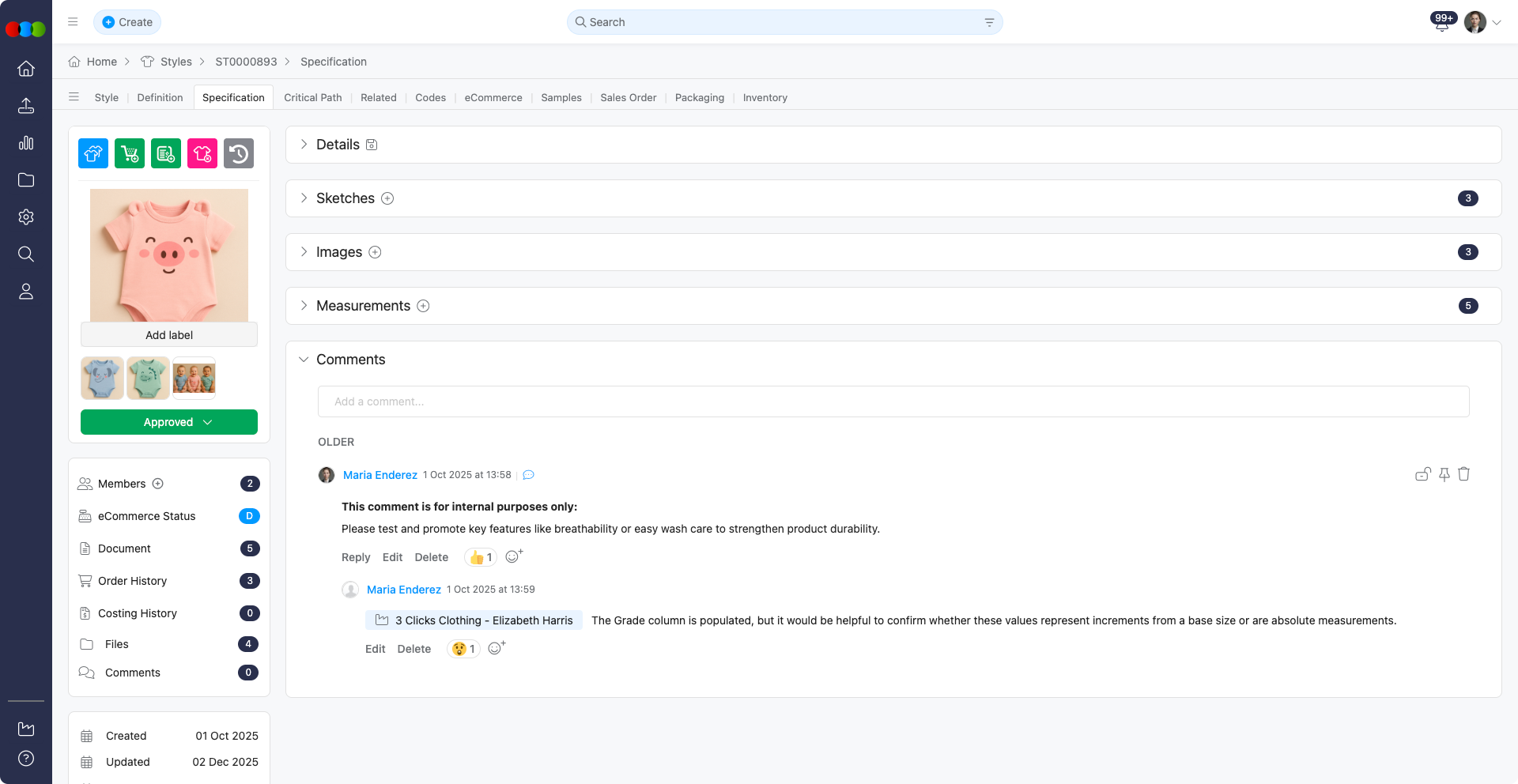Toggle the thumbs-up reaction on the first comment

click(x=479, y=557)
